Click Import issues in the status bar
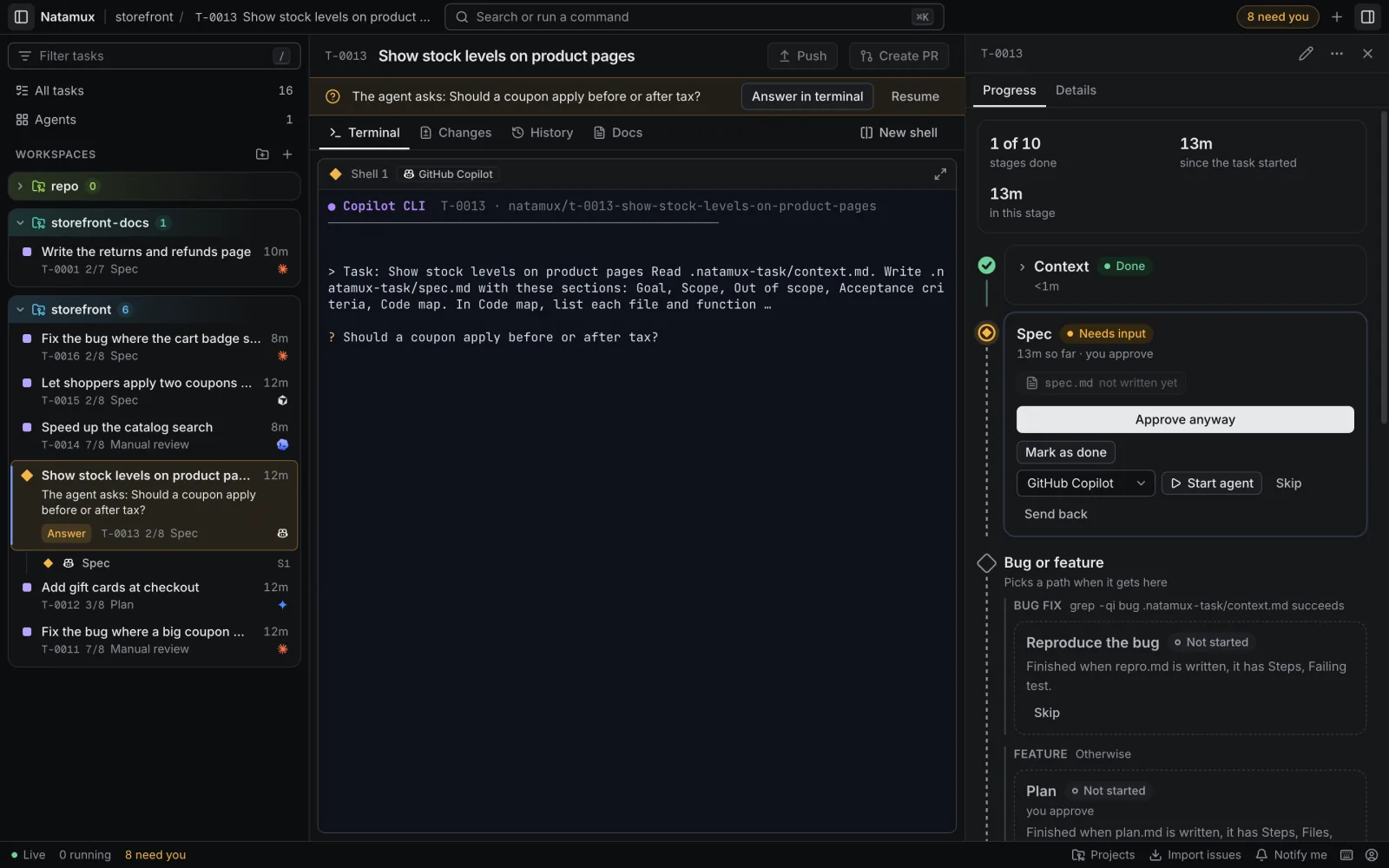The width and height of the screenshot is (1389, 868). click(x=1195, y=855)
